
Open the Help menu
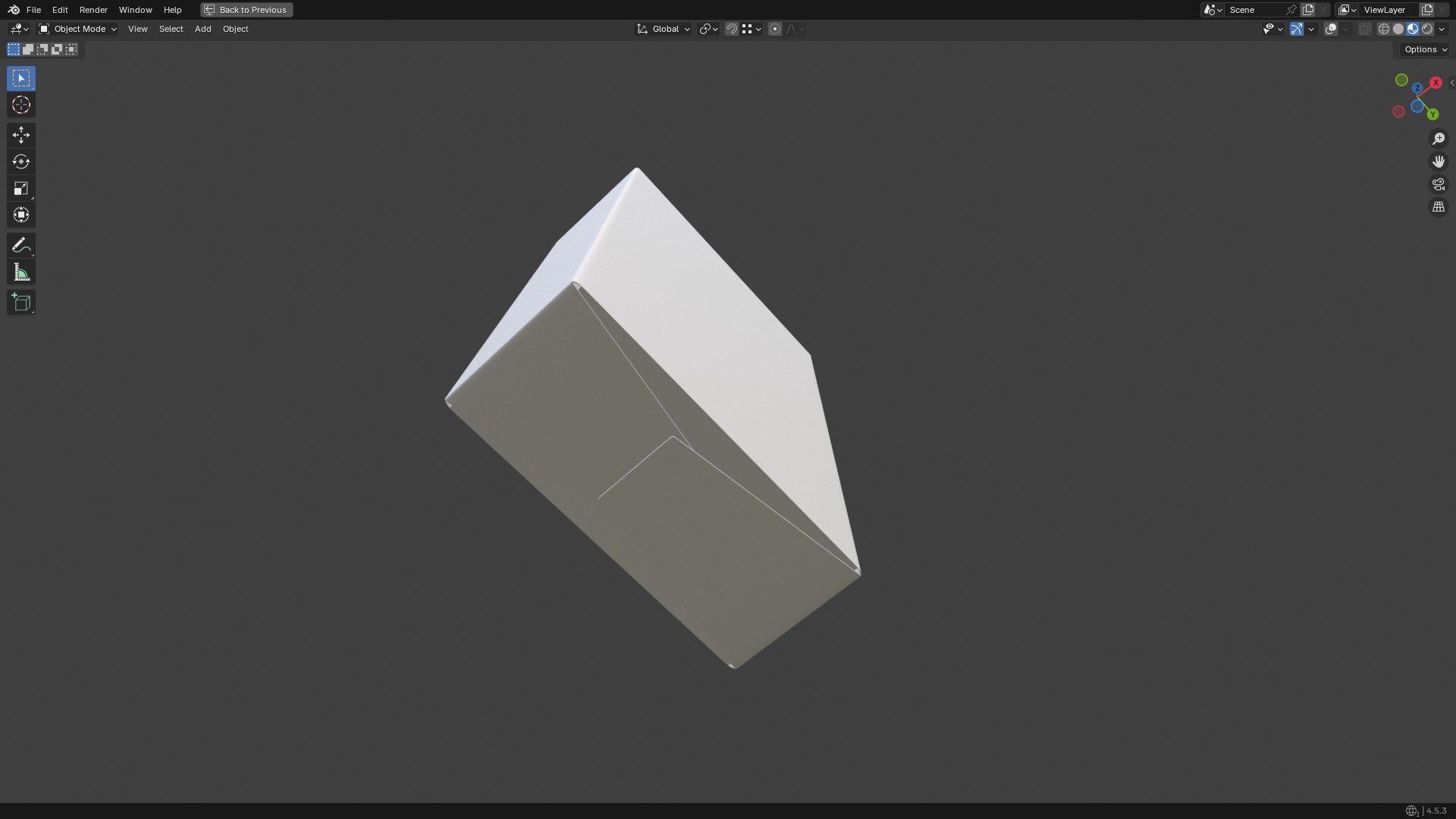172,10
